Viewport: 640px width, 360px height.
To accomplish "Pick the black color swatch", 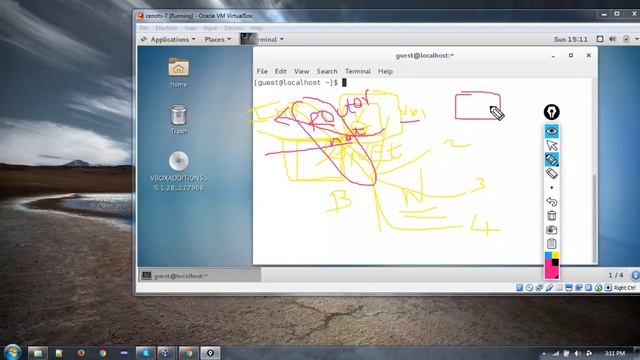I will coord(556,262).
